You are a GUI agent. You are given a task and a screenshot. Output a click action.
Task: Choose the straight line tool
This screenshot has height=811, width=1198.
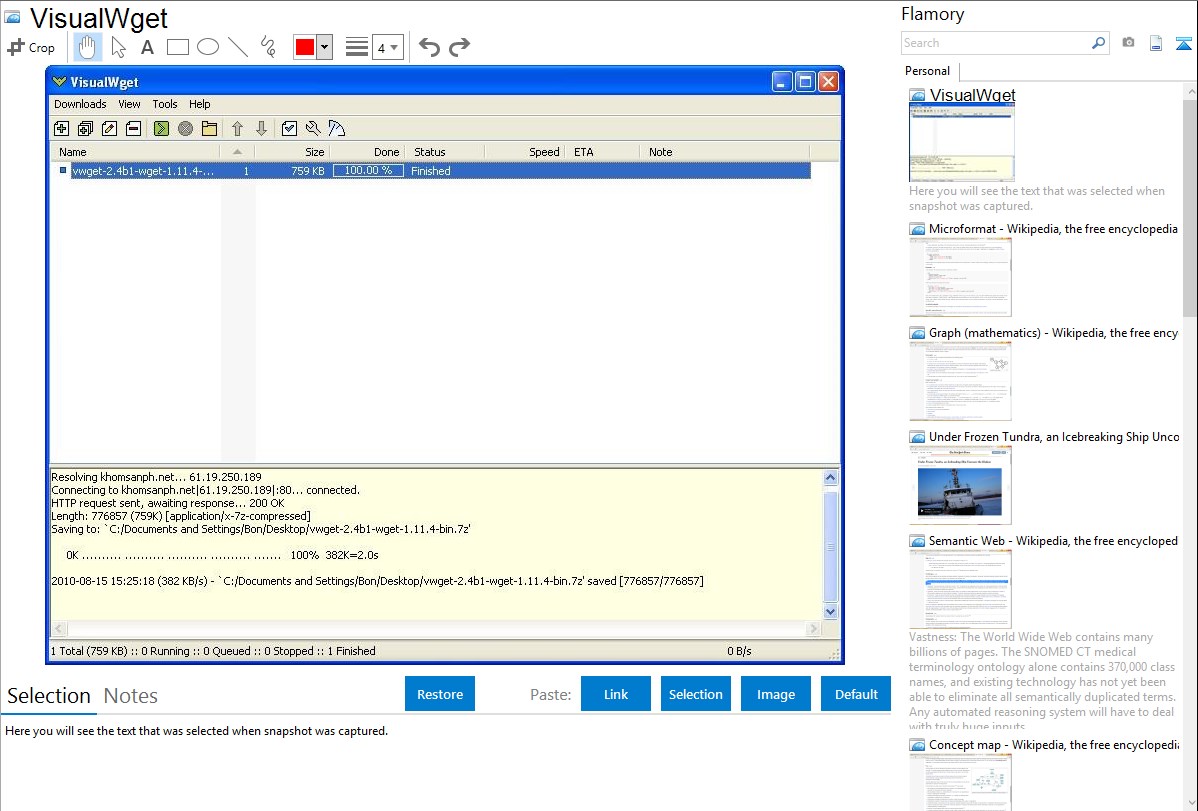[x=238, y=47]
